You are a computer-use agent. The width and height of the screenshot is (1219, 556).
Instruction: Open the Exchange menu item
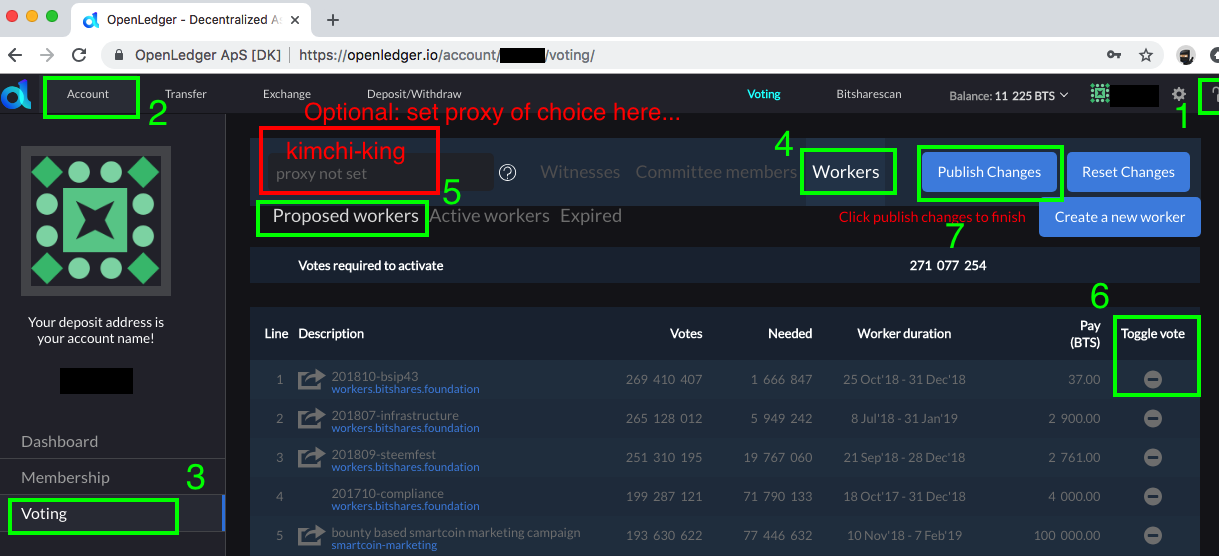pos(287,94)
